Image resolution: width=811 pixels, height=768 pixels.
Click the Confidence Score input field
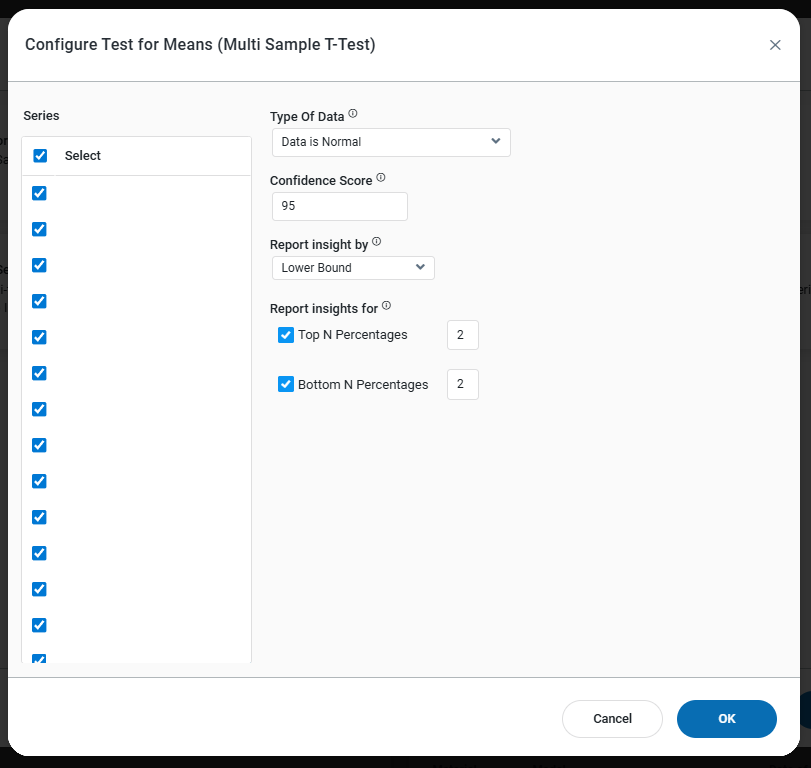[339, 206]
